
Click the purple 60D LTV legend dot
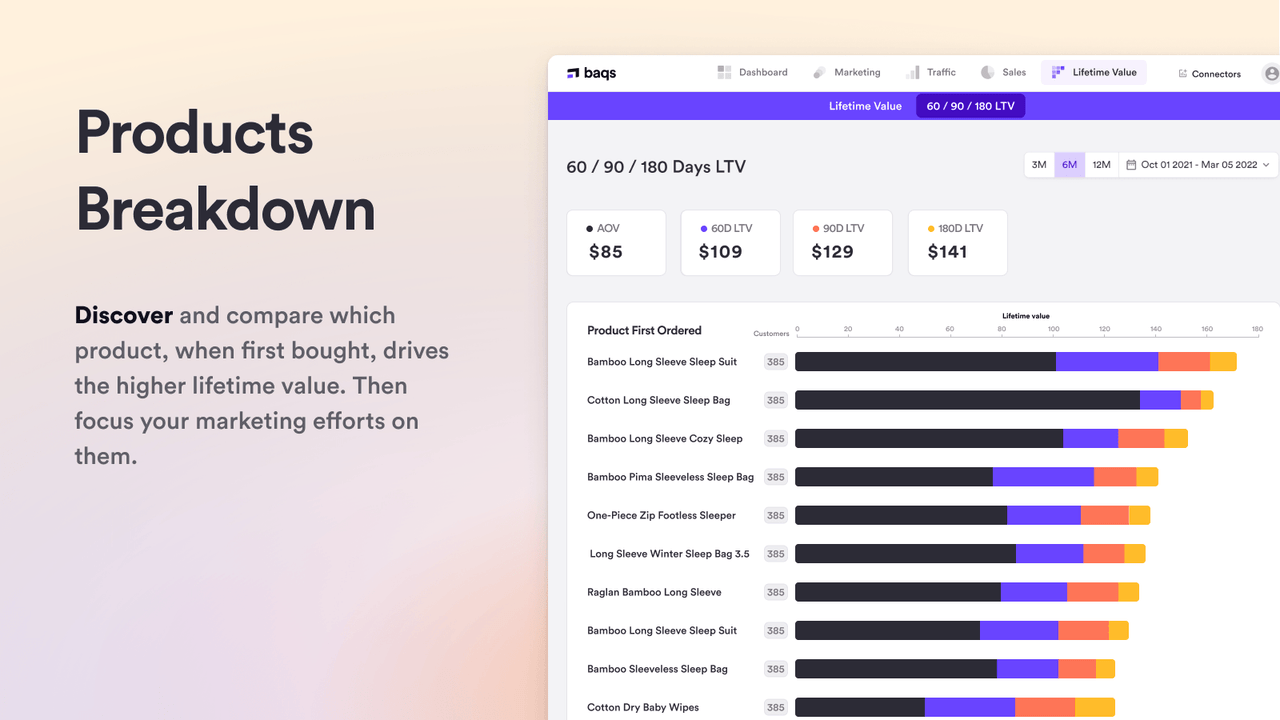point(704,229)
